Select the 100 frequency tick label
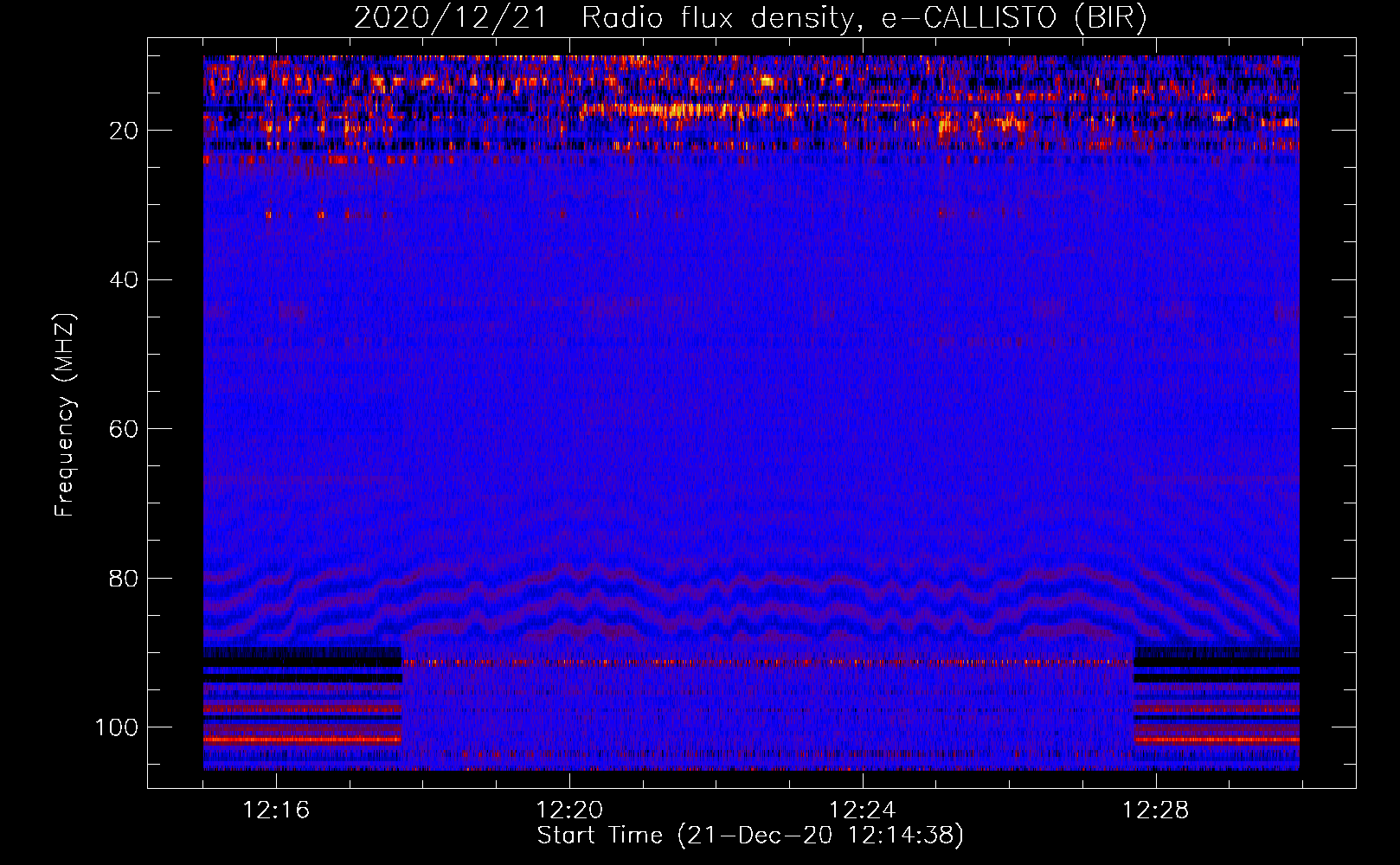1400x865 pixels. coord(117,727)
